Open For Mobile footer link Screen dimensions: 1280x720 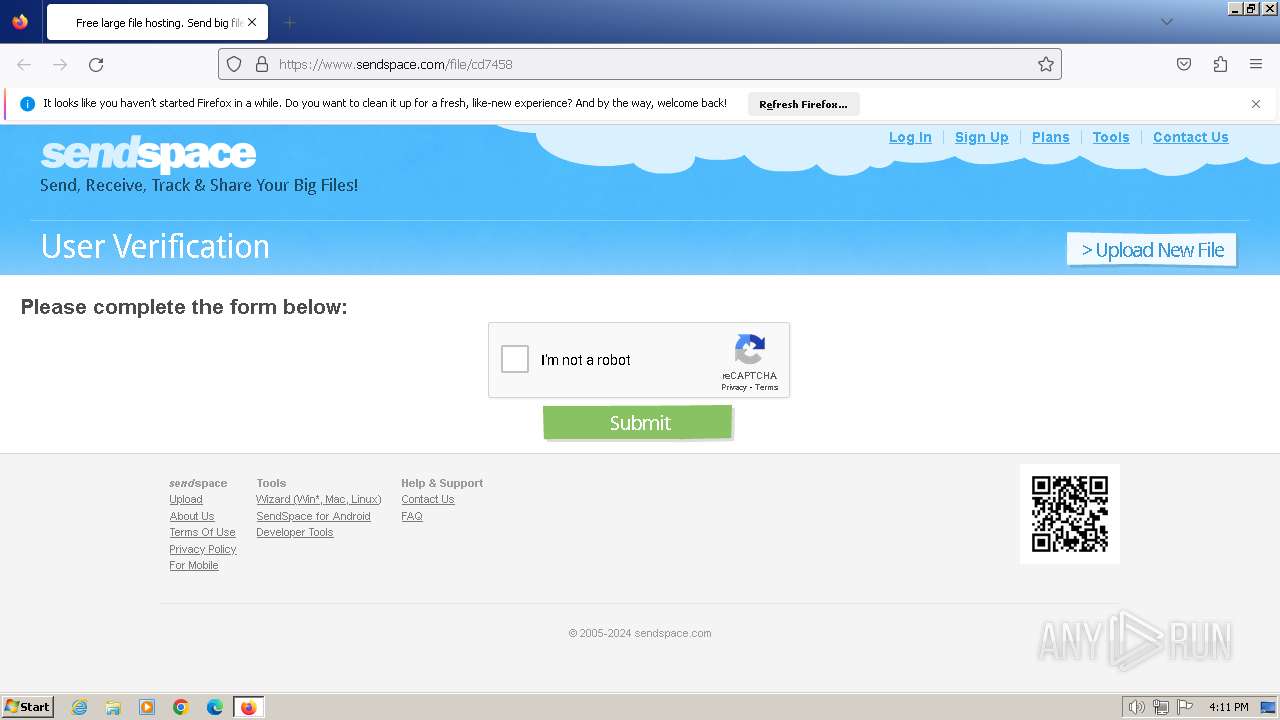coord(194,565)
